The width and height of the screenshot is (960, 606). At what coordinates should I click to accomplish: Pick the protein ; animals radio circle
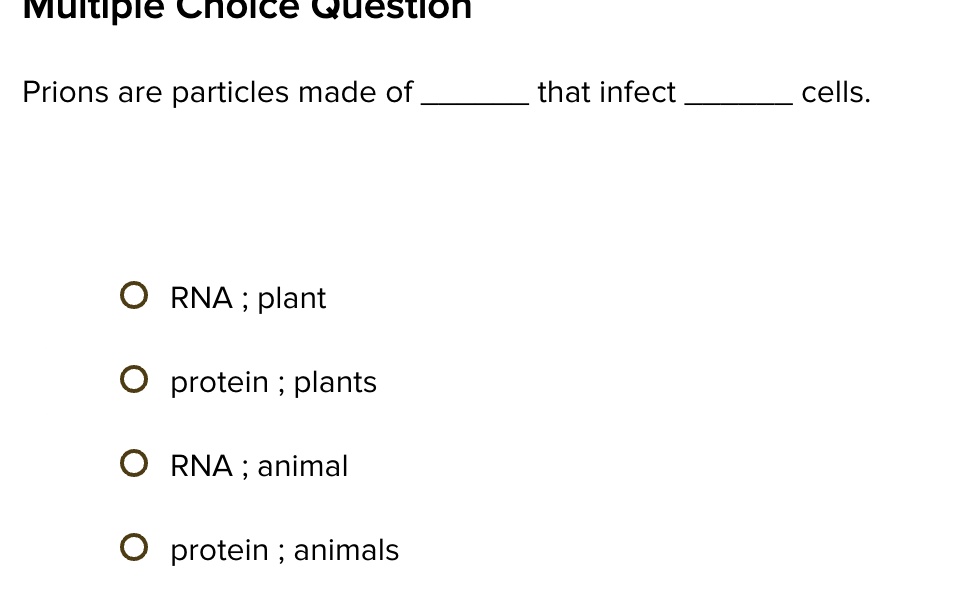click(133, 547)
